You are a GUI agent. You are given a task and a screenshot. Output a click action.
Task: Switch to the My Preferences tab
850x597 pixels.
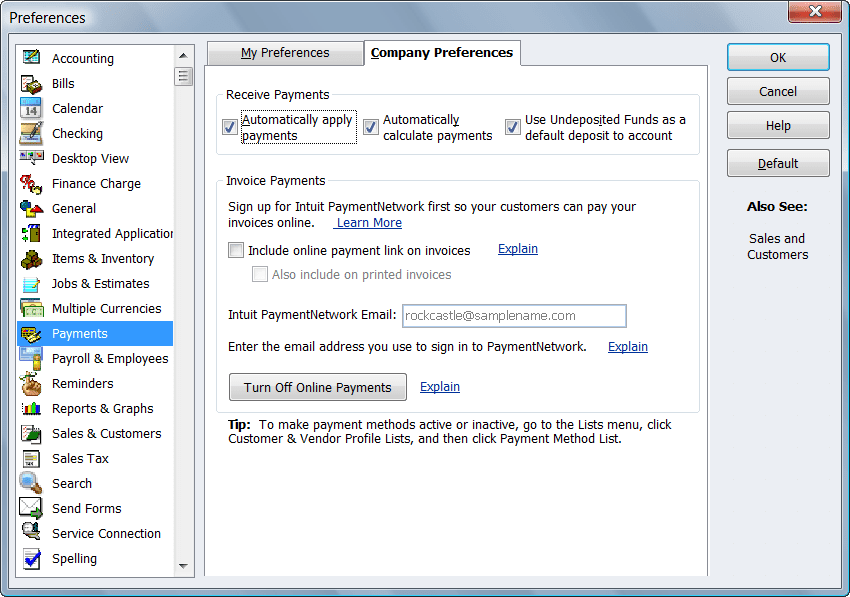point(284,52)
